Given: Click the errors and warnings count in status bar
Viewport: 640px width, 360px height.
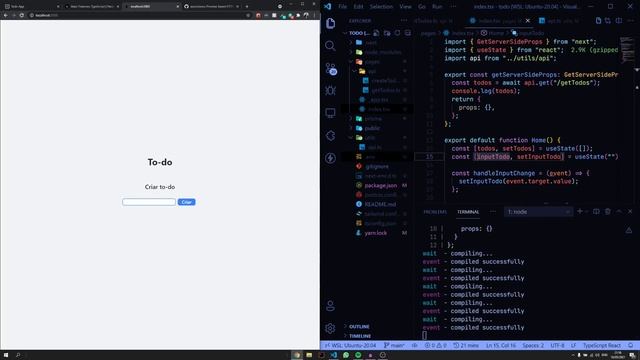Looking at the screenshot, I should pyautogui.click(x=435, y=345).
